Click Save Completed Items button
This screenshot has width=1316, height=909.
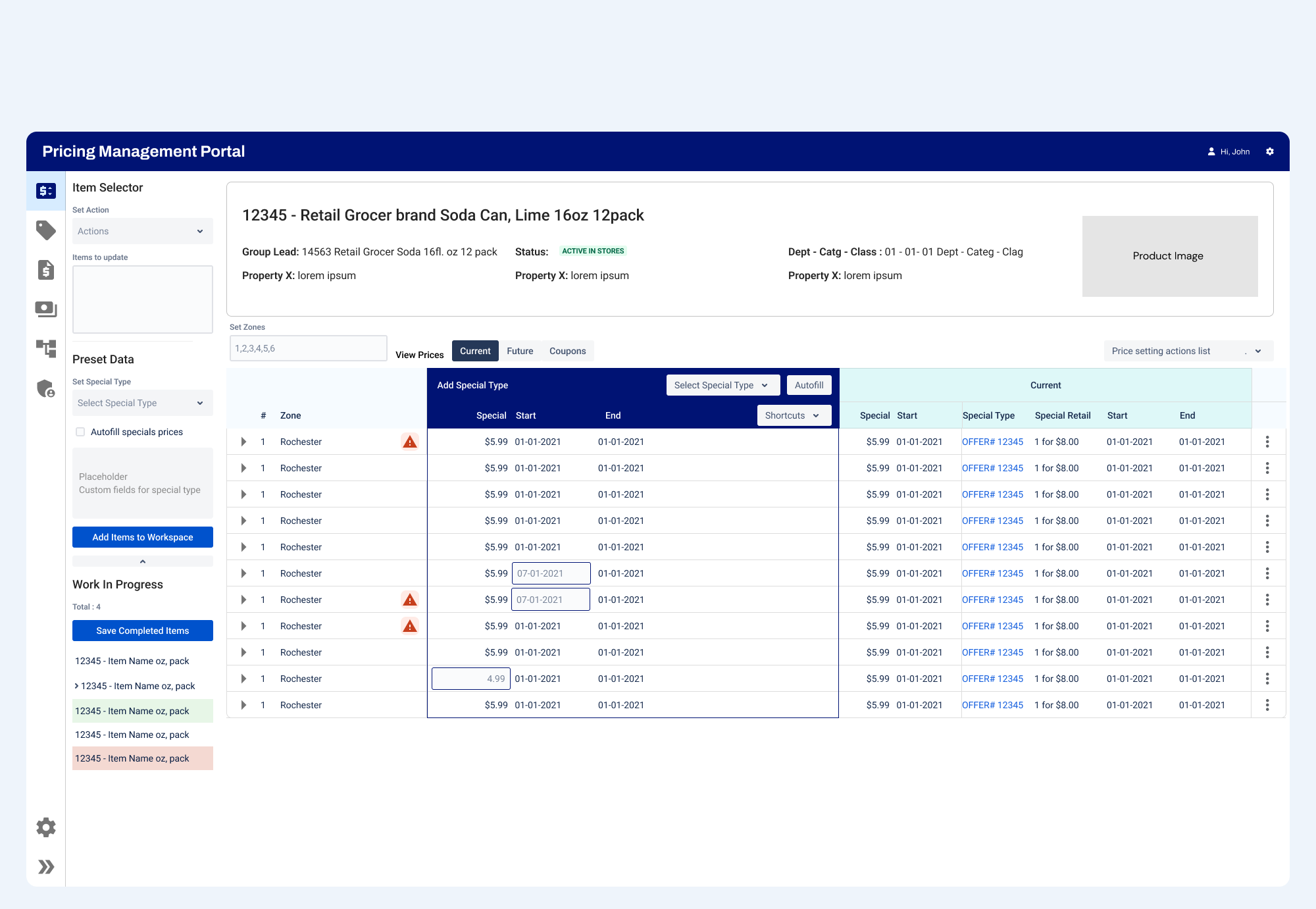point(143,631)
